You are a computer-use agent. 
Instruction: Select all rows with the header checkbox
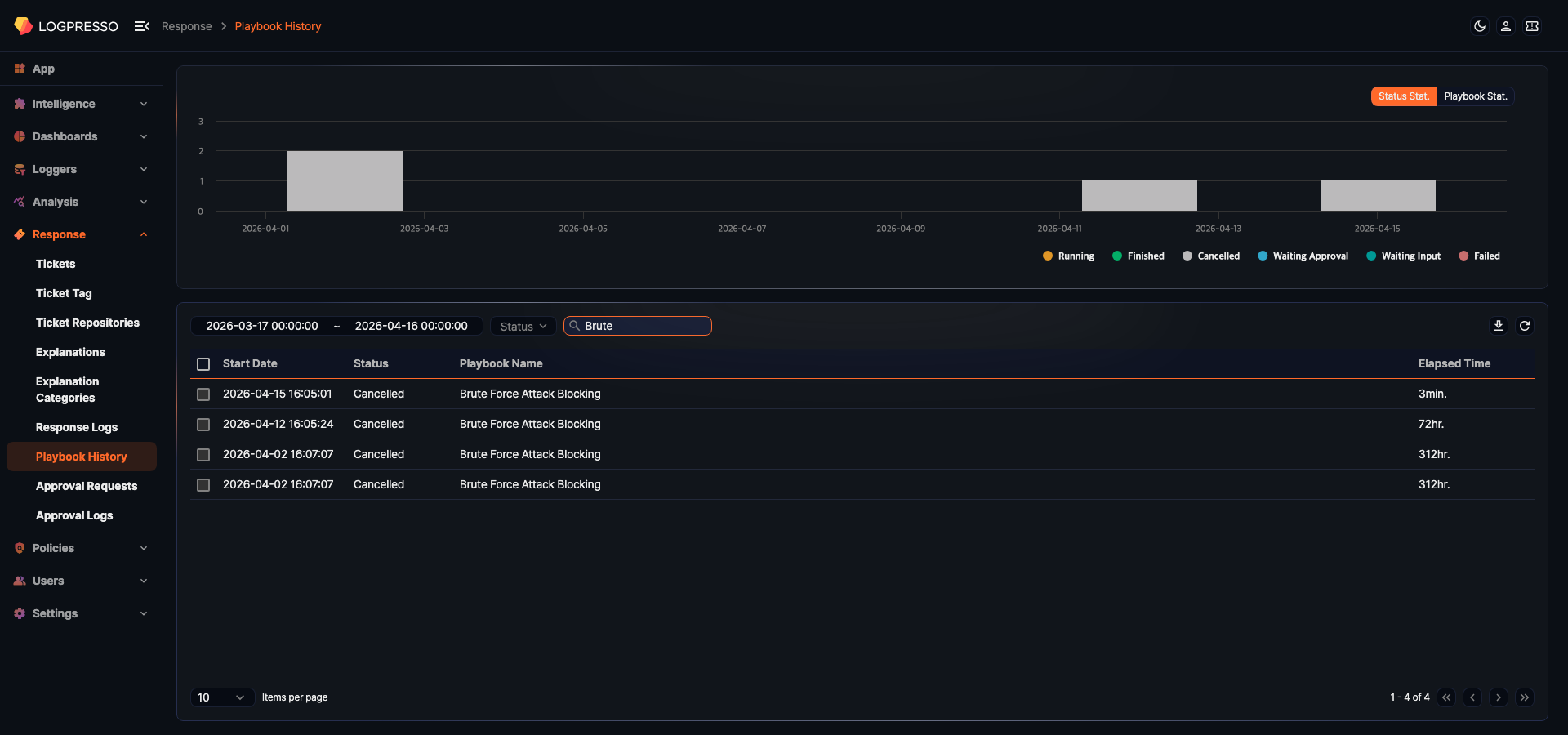tap(203, 364)
